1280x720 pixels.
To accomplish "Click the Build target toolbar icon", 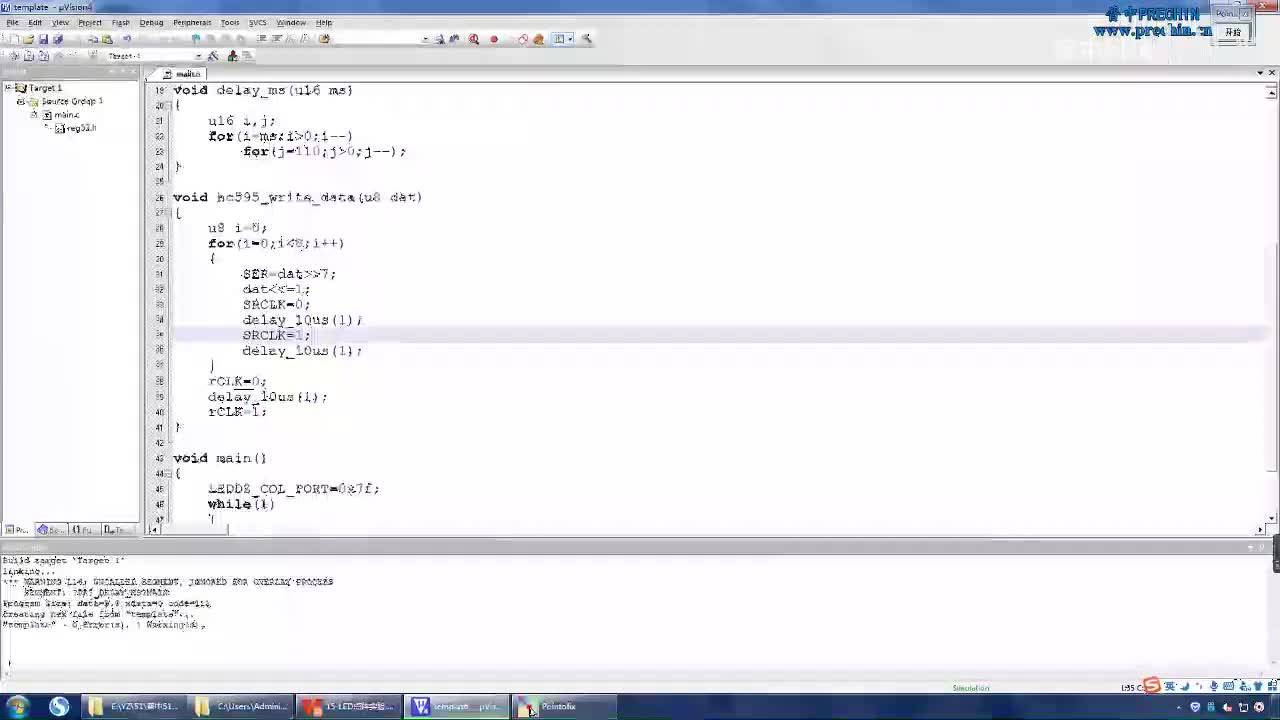I will [29, 56].
